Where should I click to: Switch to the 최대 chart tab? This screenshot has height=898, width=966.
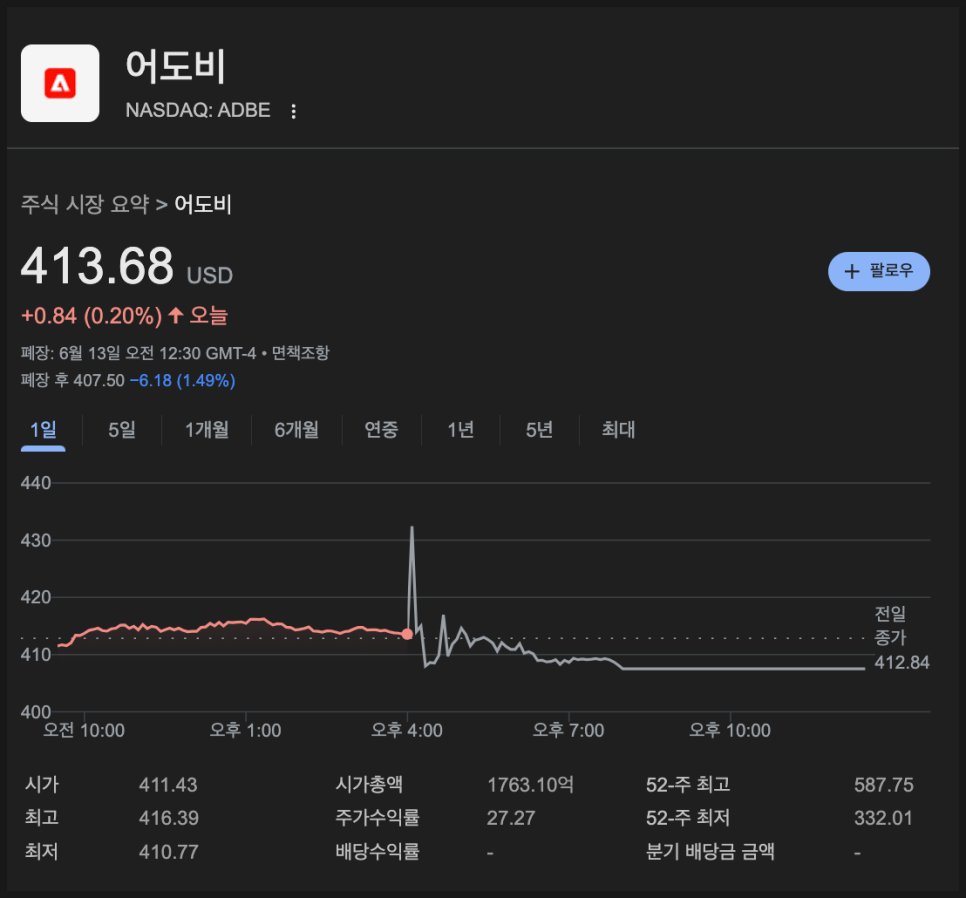click(x=618, y=429)
